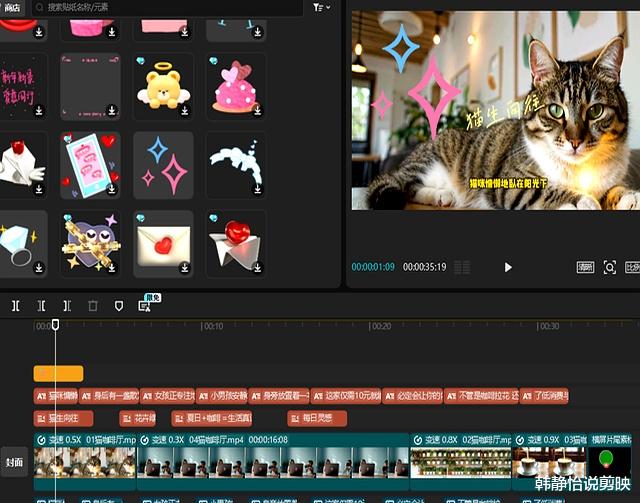
Task: Download the chained purple heart sticker
Action: point(112,268)
